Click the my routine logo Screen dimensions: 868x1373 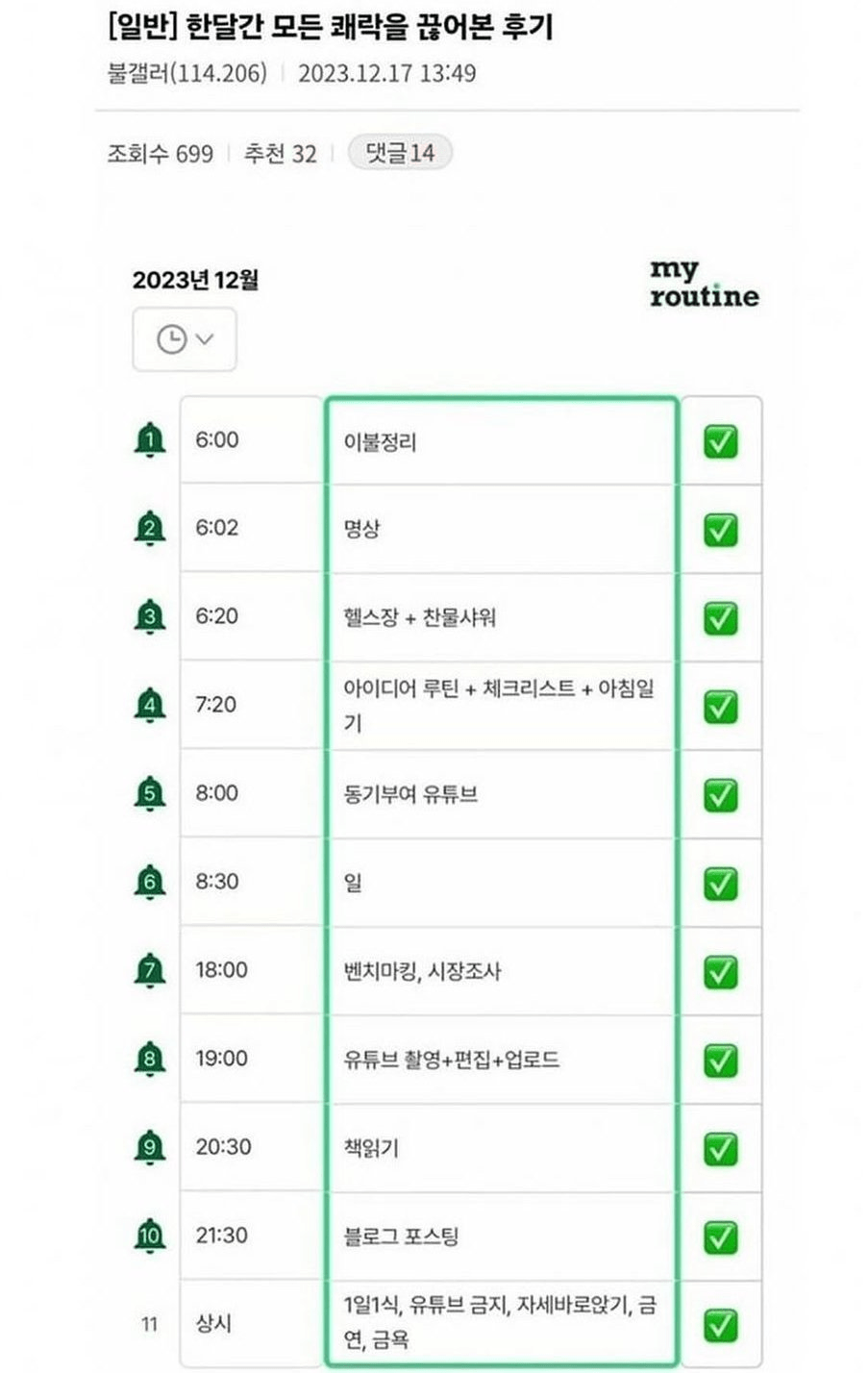(x=704, y=284)
